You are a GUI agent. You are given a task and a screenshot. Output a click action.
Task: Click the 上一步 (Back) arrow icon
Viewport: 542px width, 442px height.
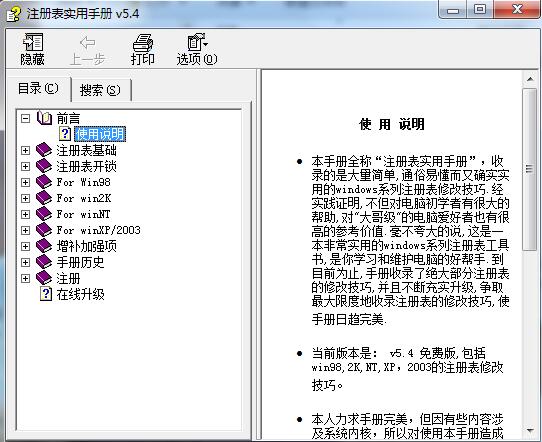[87, 43]
